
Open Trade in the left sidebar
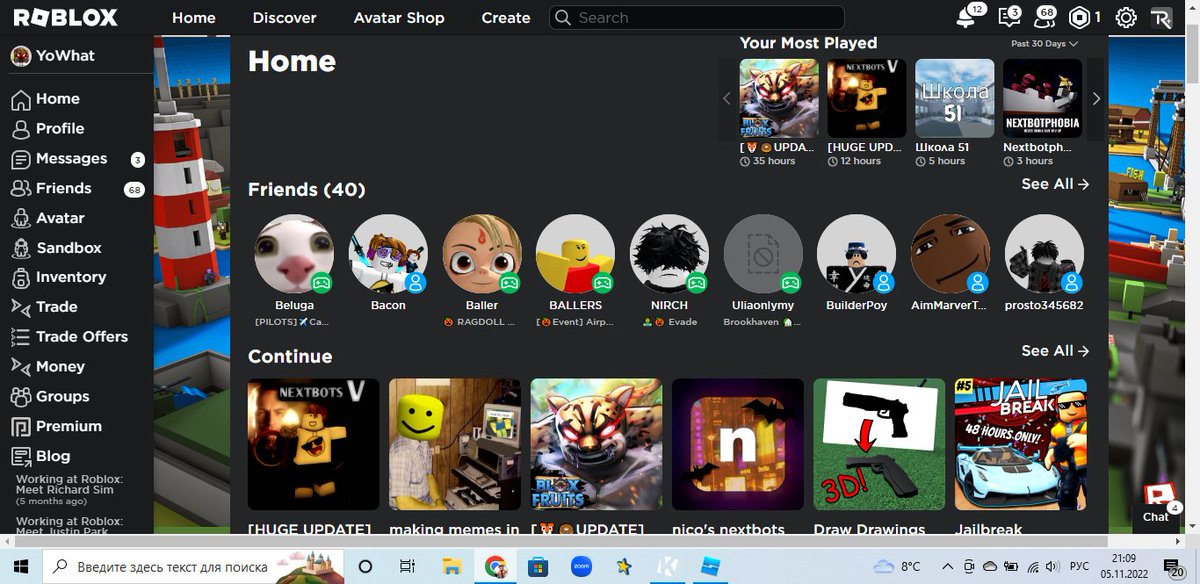[x=44, y=307]
